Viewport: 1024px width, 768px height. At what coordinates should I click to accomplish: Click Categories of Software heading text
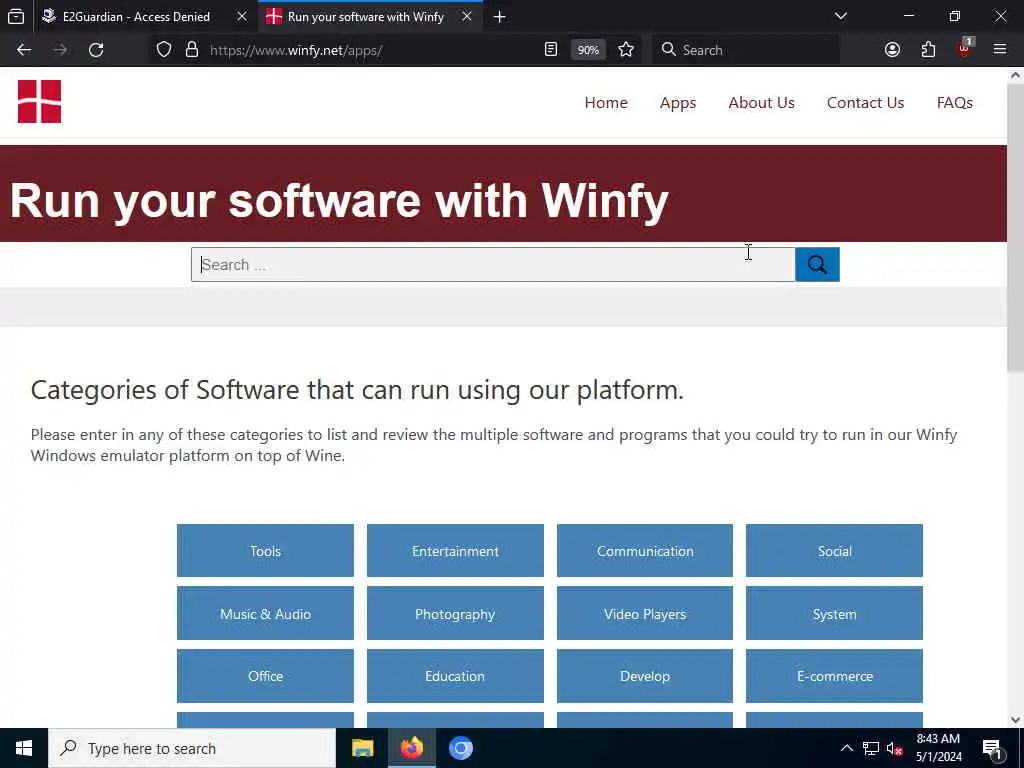(357, 390)
